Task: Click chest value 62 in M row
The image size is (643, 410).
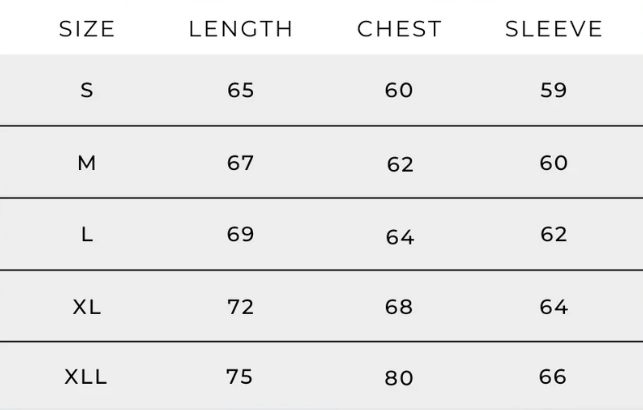Action: pos(400,166)
